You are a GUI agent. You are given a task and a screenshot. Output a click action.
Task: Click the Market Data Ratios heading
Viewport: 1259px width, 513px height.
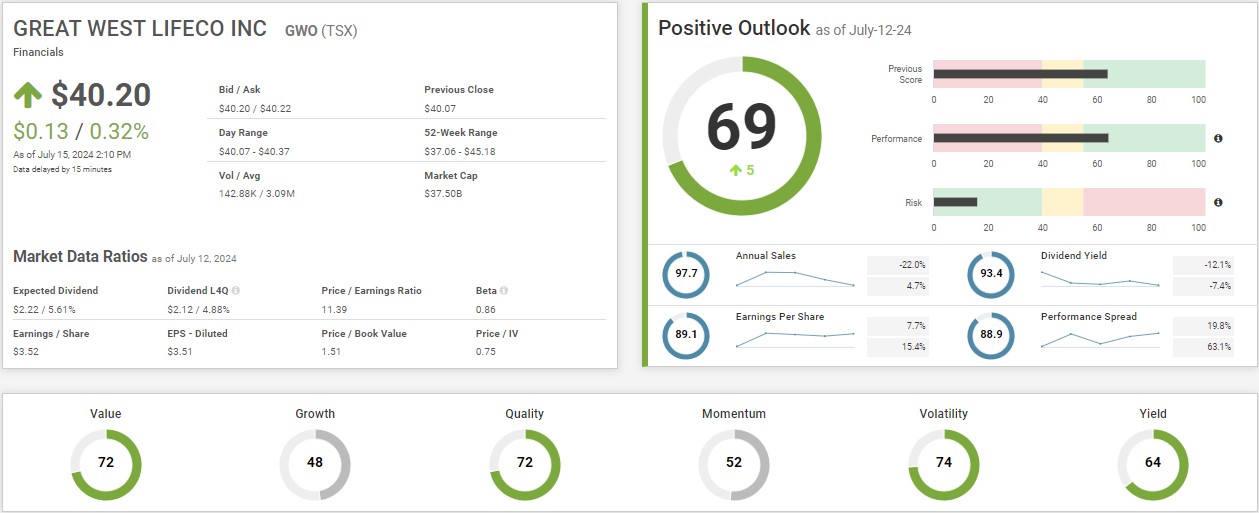tap(80, 257)
